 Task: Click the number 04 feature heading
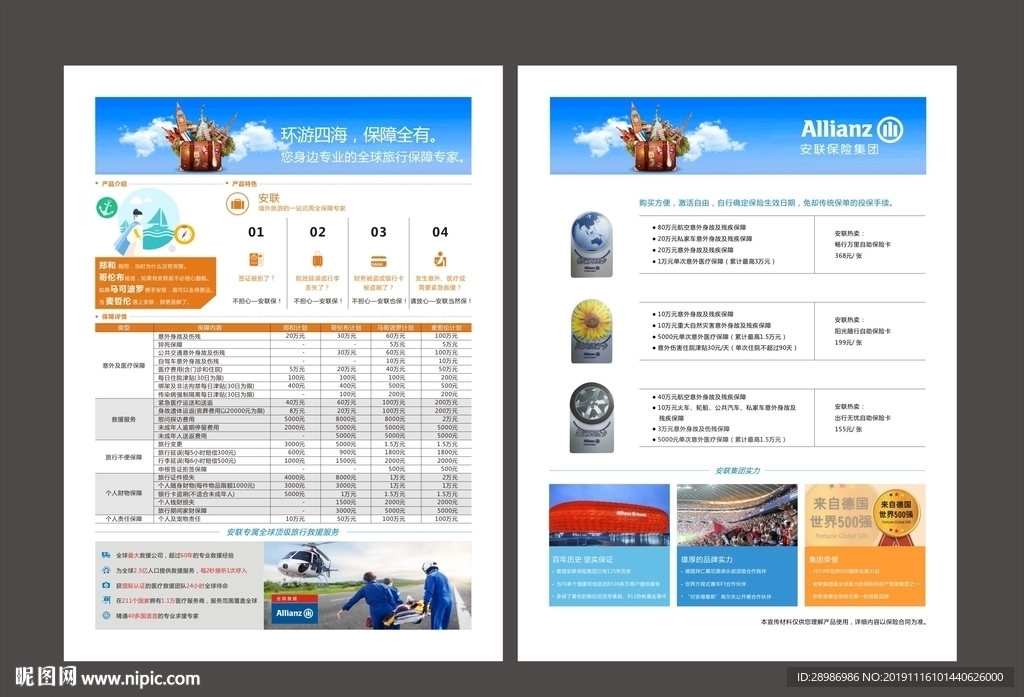pos(440,232)
